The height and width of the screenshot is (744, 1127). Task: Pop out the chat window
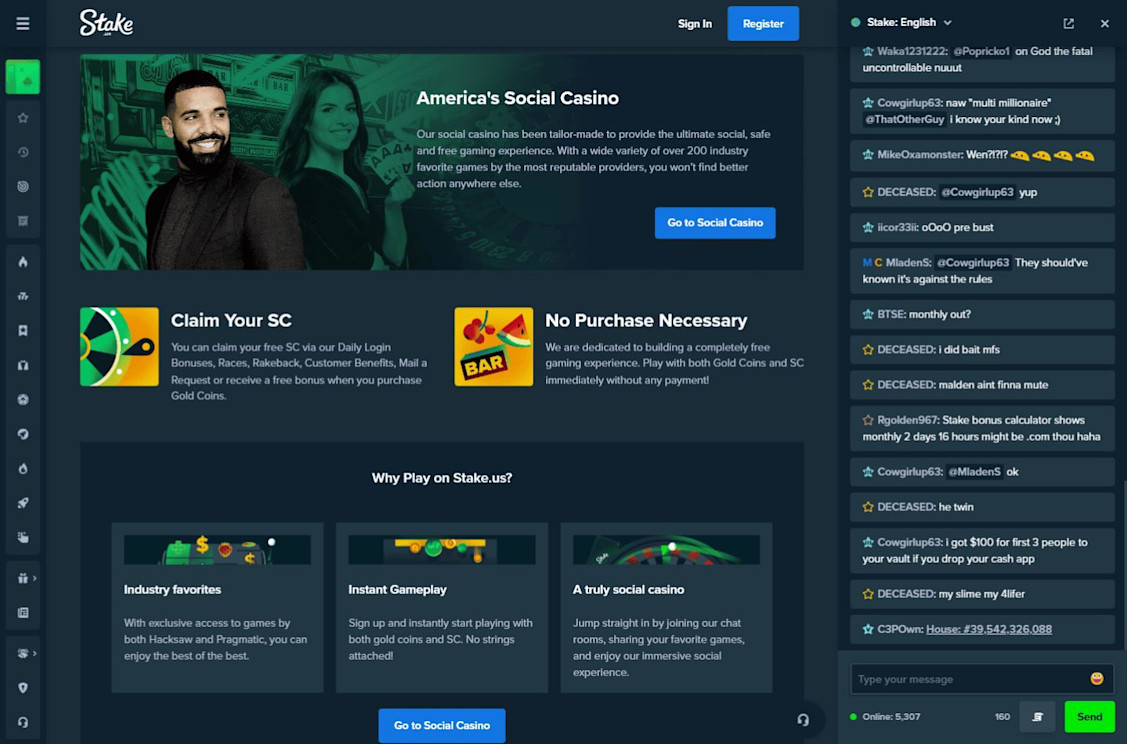point(1069,24)
